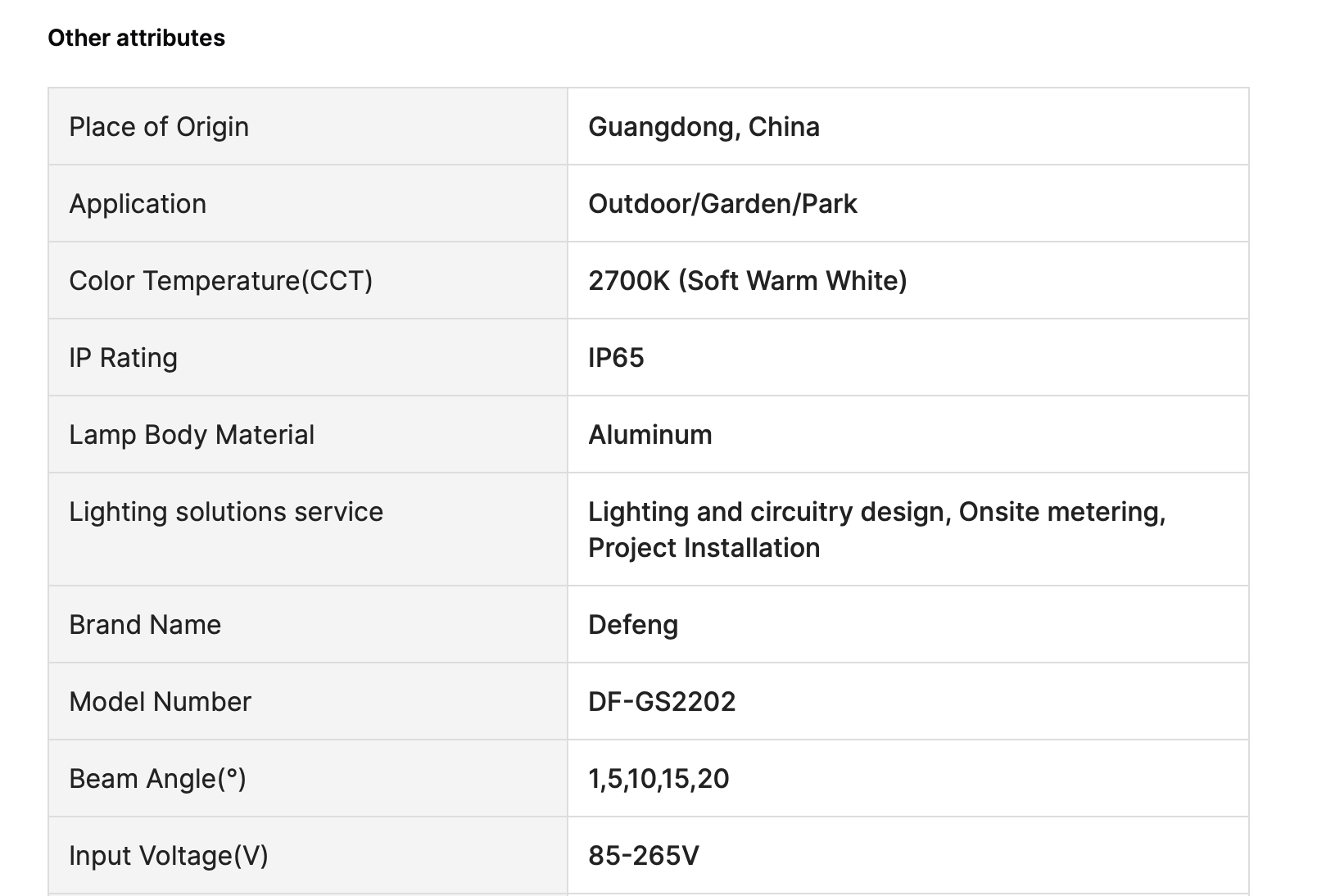1317x896 pixels.
Task: Click the Guangdong, China value
Action: point(704,126)
